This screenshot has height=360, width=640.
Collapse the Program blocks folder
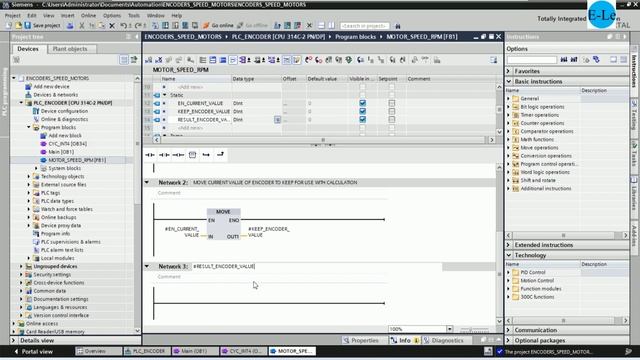[x=29, y=127]
